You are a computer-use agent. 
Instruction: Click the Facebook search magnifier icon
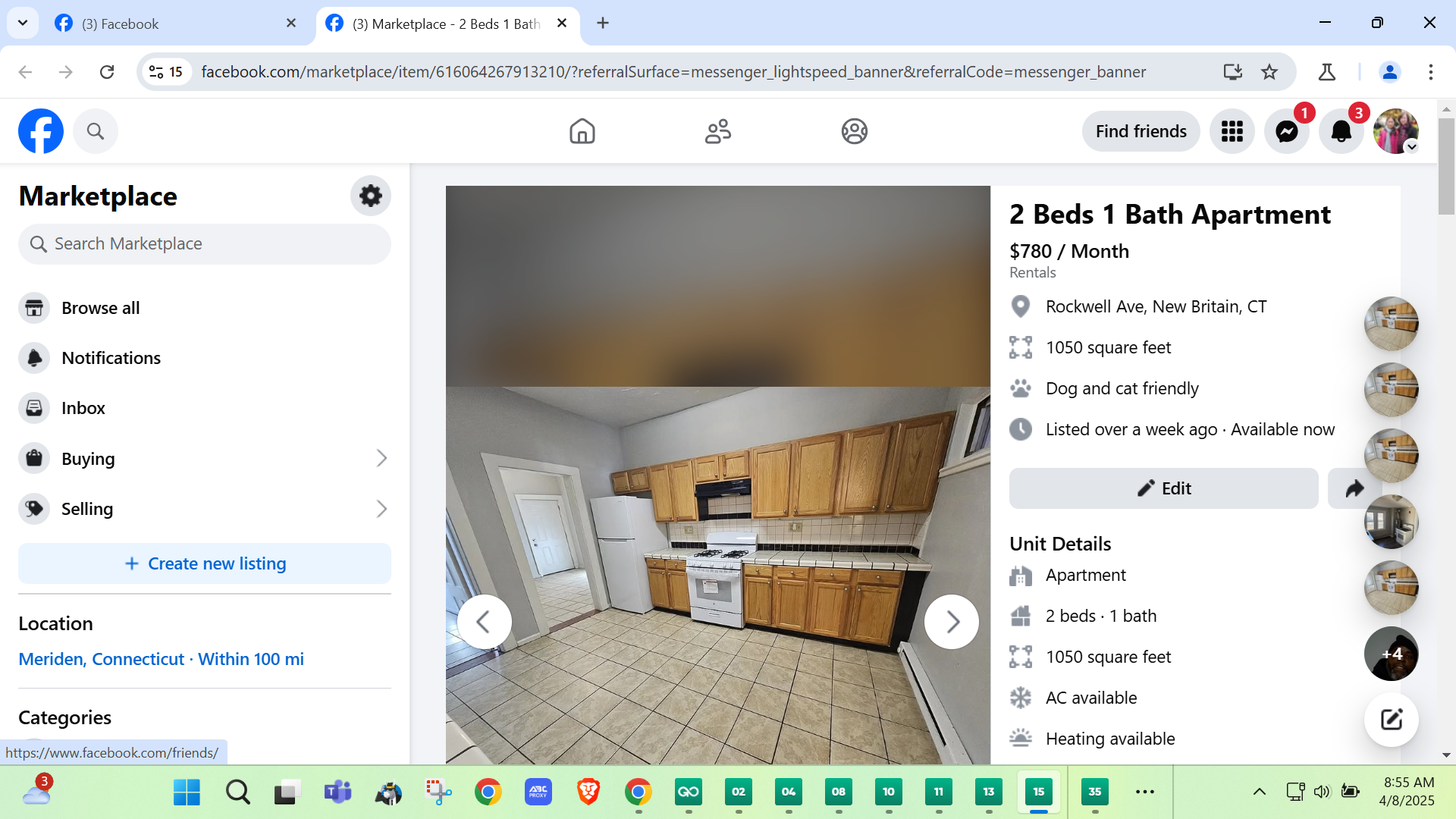click(96, 131)
